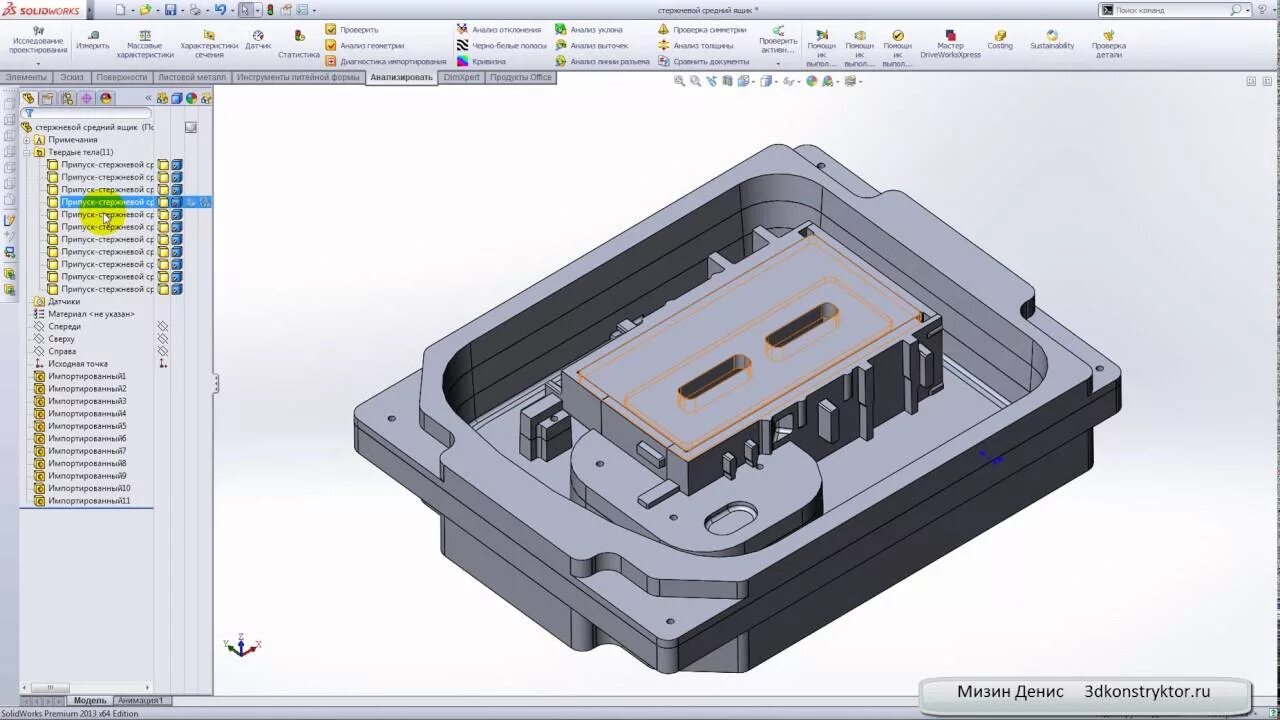Open Анализ выточек undercut analysis
The width and height of the screenshot is (1280, 720).
[x=592, y=45]
